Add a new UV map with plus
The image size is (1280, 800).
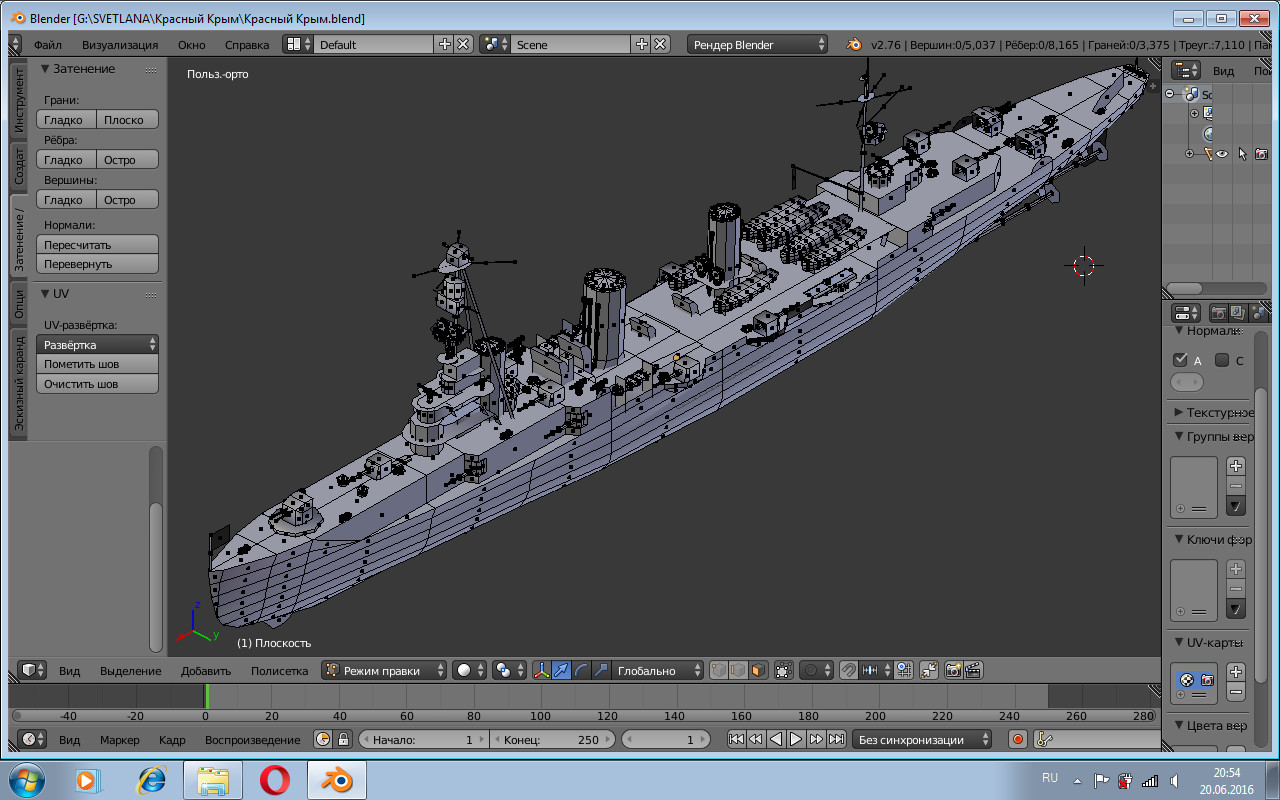click(1236, 672)
